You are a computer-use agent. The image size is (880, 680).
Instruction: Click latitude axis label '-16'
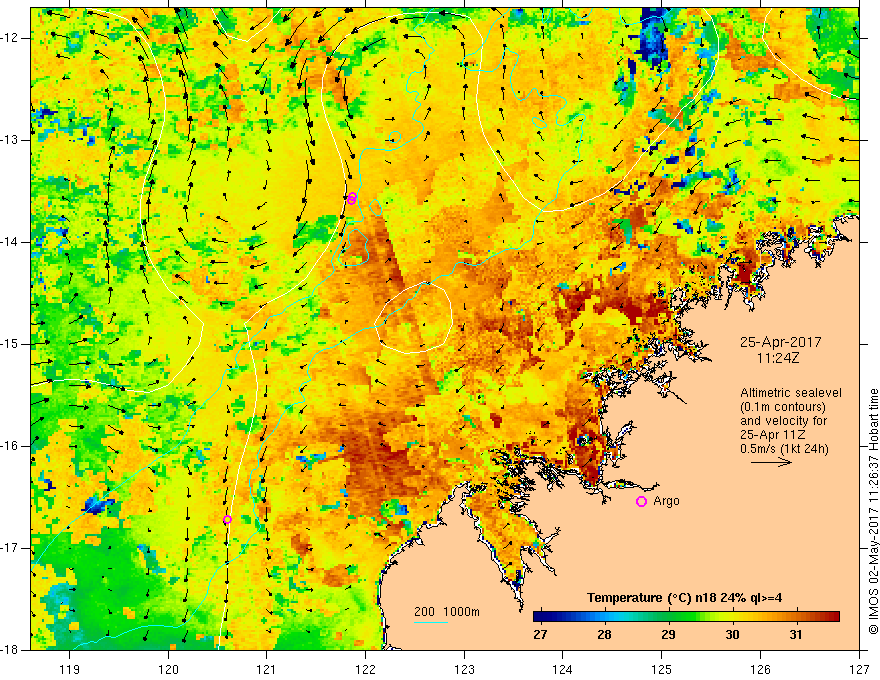(10, 446)
